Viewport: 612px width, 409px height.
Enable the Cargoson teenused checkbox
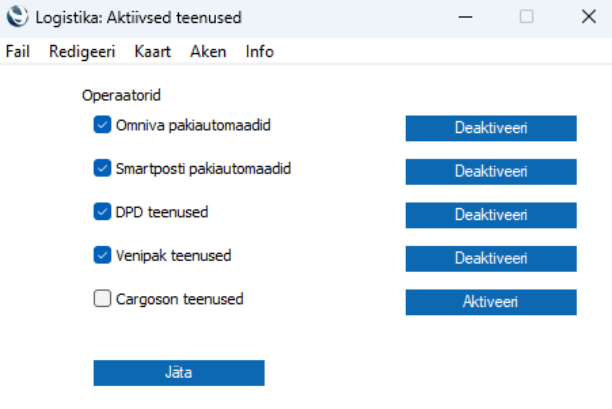tap(102, 299)
